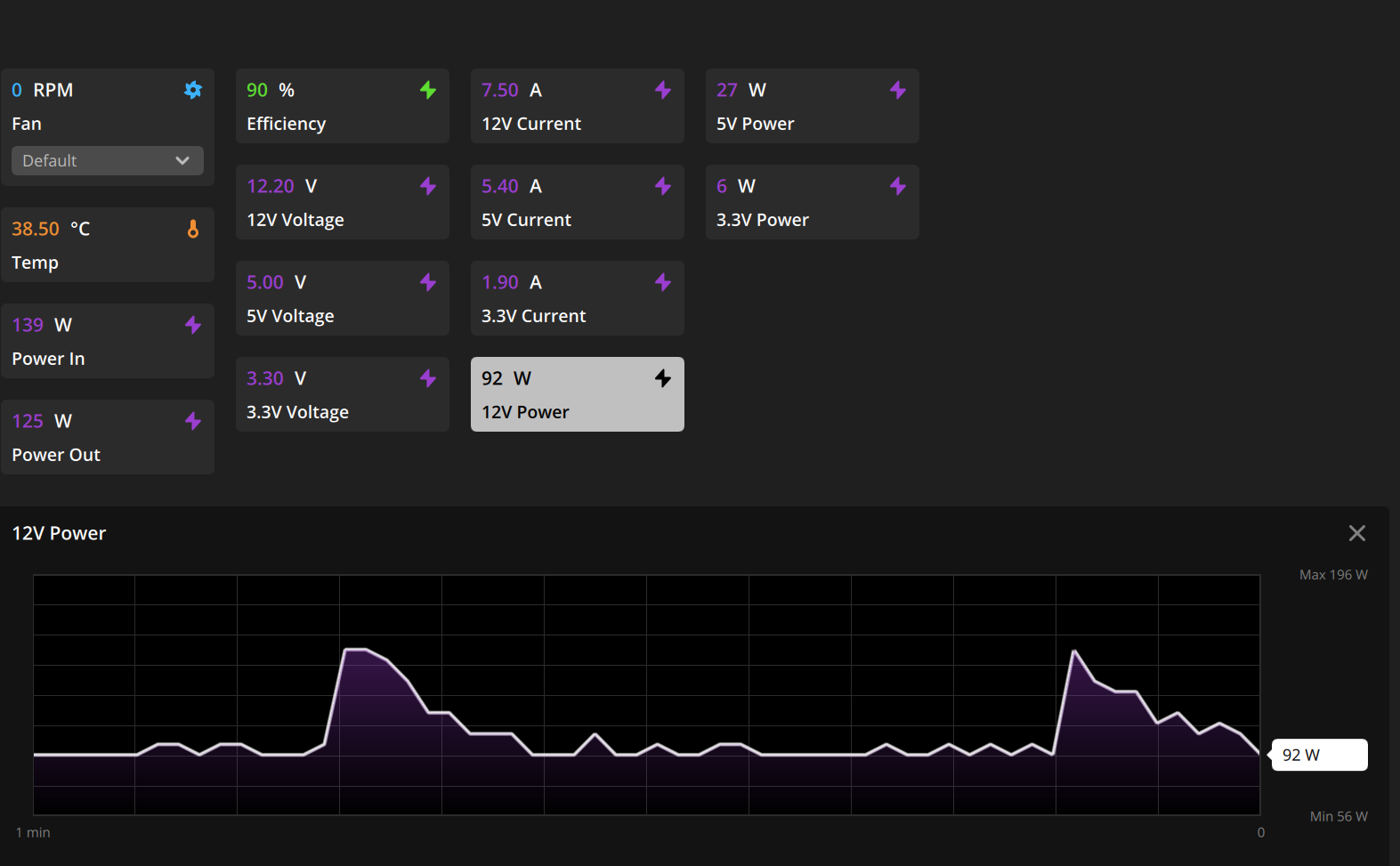Select the 12V Current label
The image size is (1400, 866).
pos(531,124)
